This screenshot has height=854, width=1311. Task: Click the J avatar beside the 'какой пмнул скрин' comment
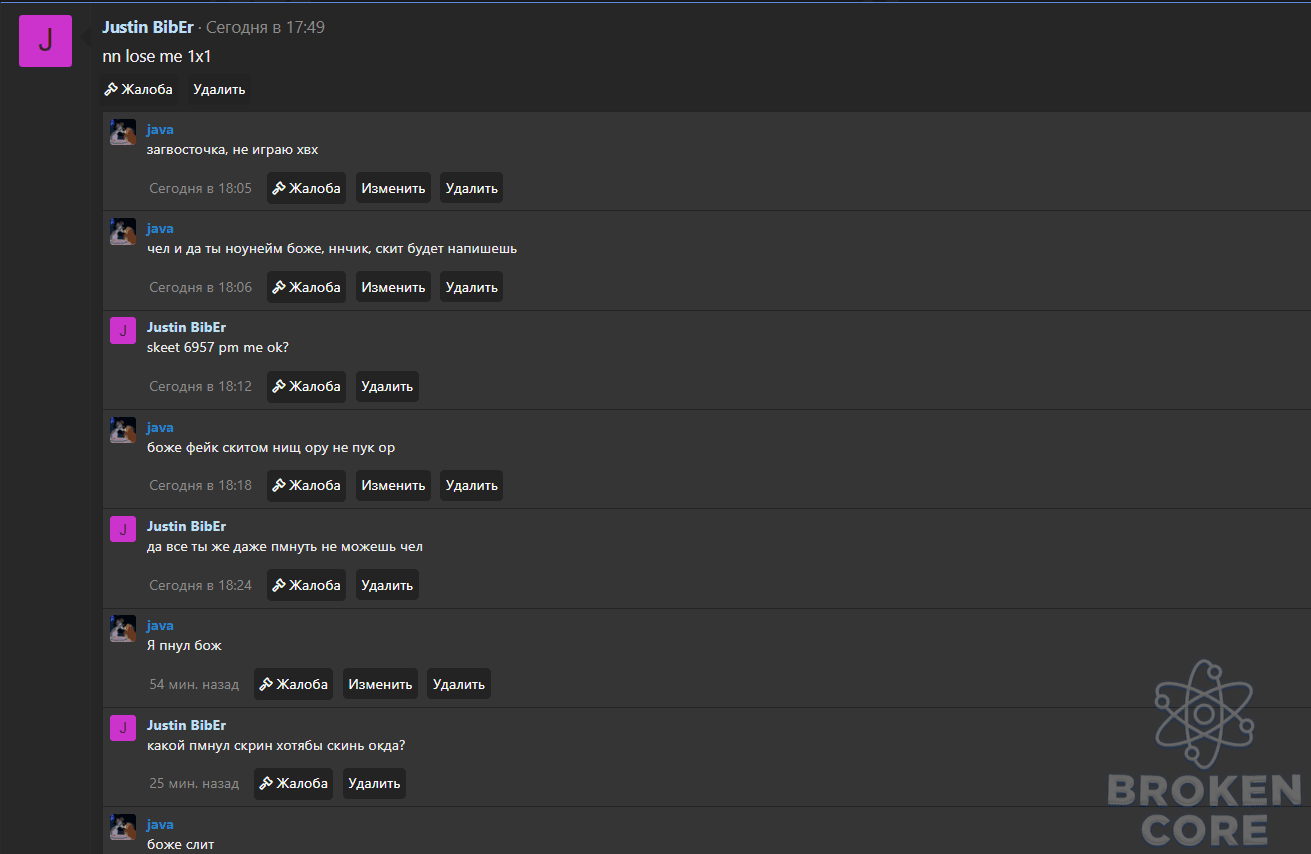(x=123, y=728)
